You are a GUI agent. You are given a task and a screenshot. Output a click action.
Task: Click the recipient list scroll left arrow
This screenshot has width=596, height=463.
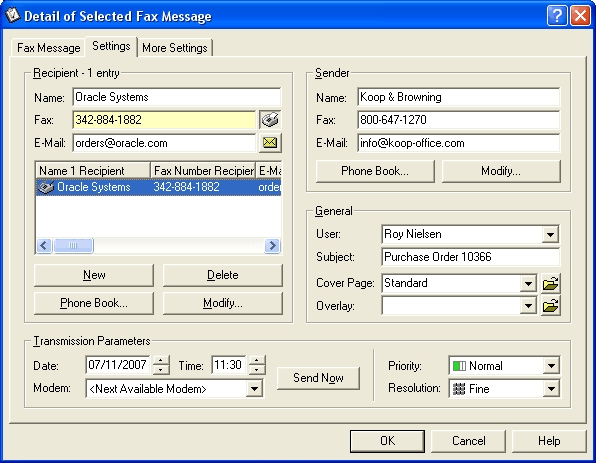point(44,246)
